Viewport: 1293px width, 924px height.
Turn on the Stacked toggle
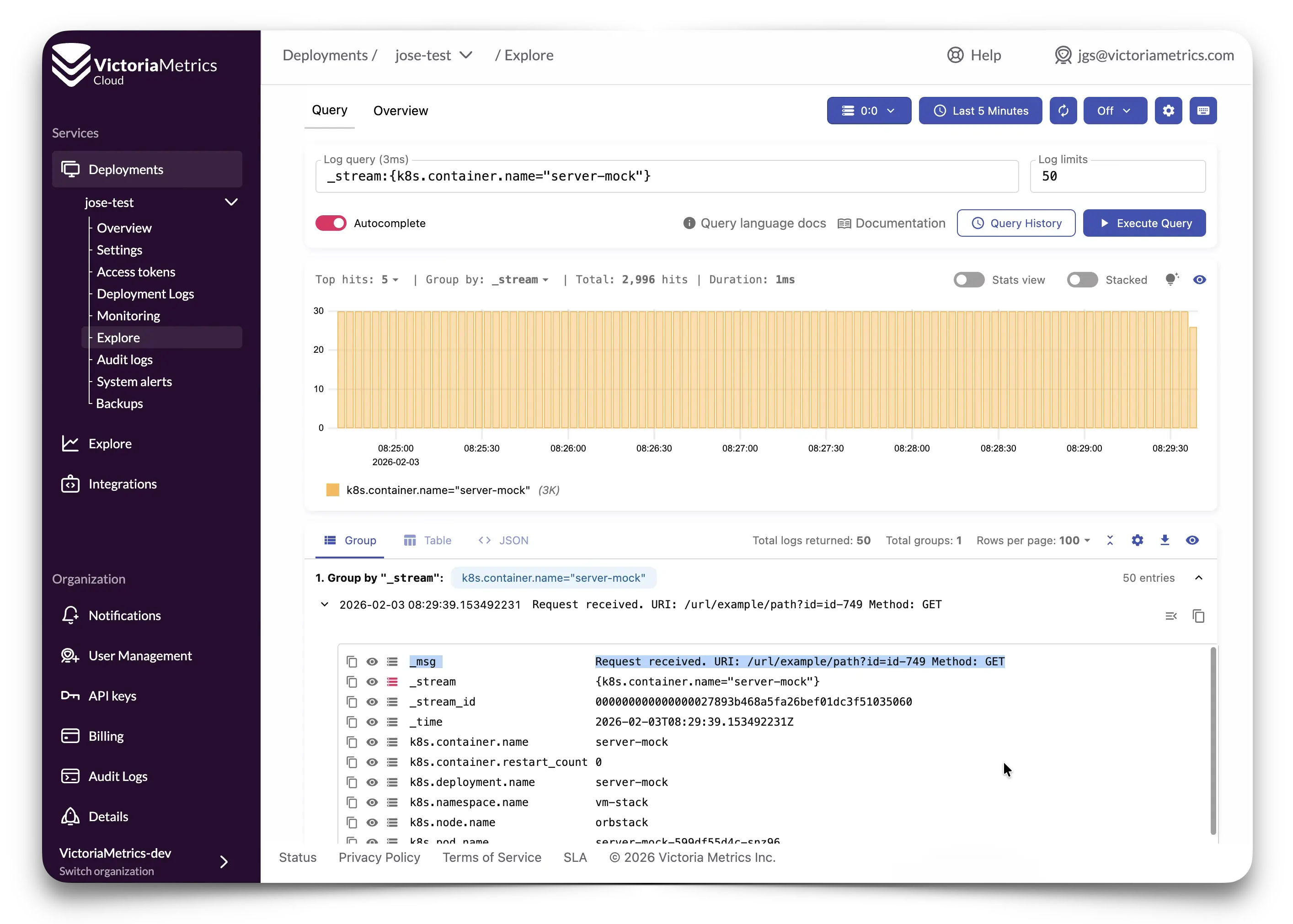[1081, 279]
